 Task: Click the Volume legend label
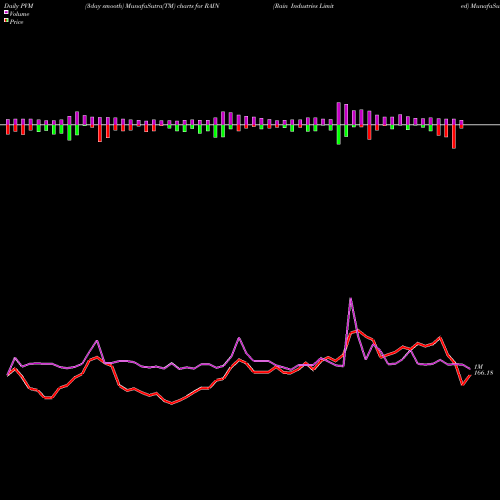tap(19, 14)
